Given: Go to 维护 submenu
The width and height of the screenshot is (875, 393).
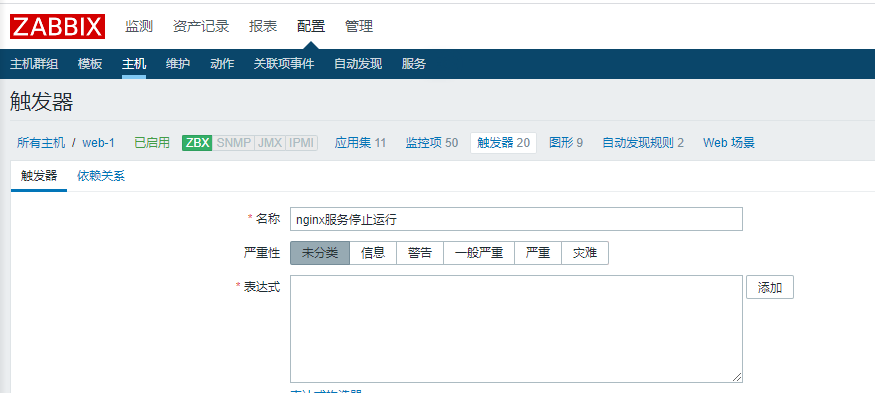Looking at the screenshot, I should coord(178,64).
